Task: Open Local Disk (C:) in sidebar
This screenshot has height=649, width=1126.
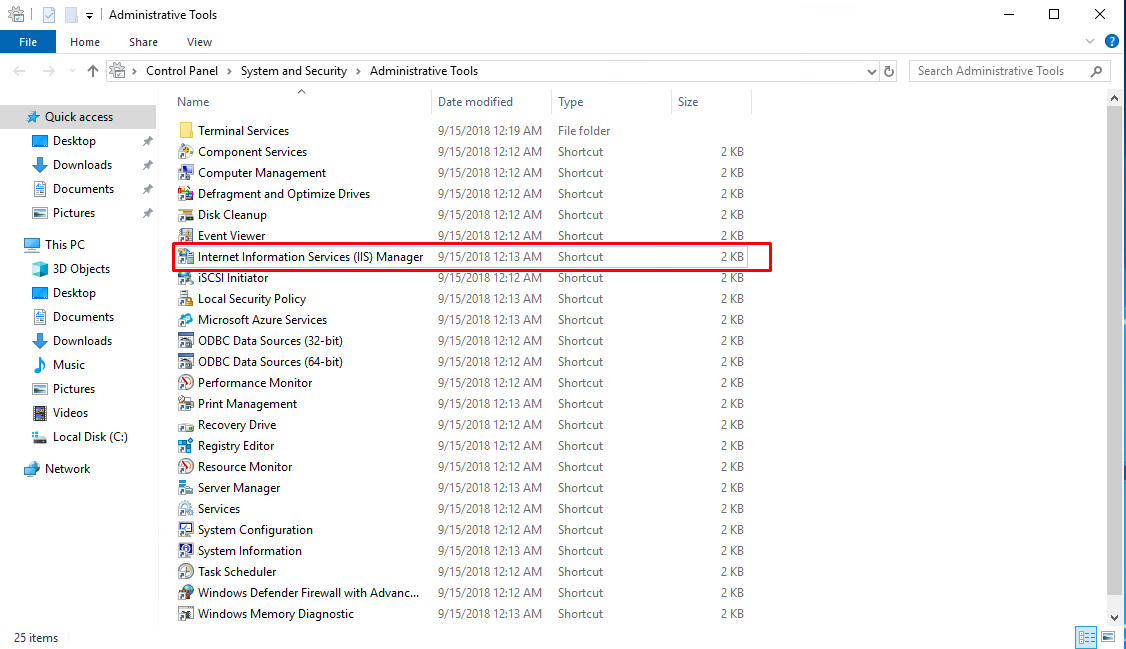Action: (x=90, y=436)
